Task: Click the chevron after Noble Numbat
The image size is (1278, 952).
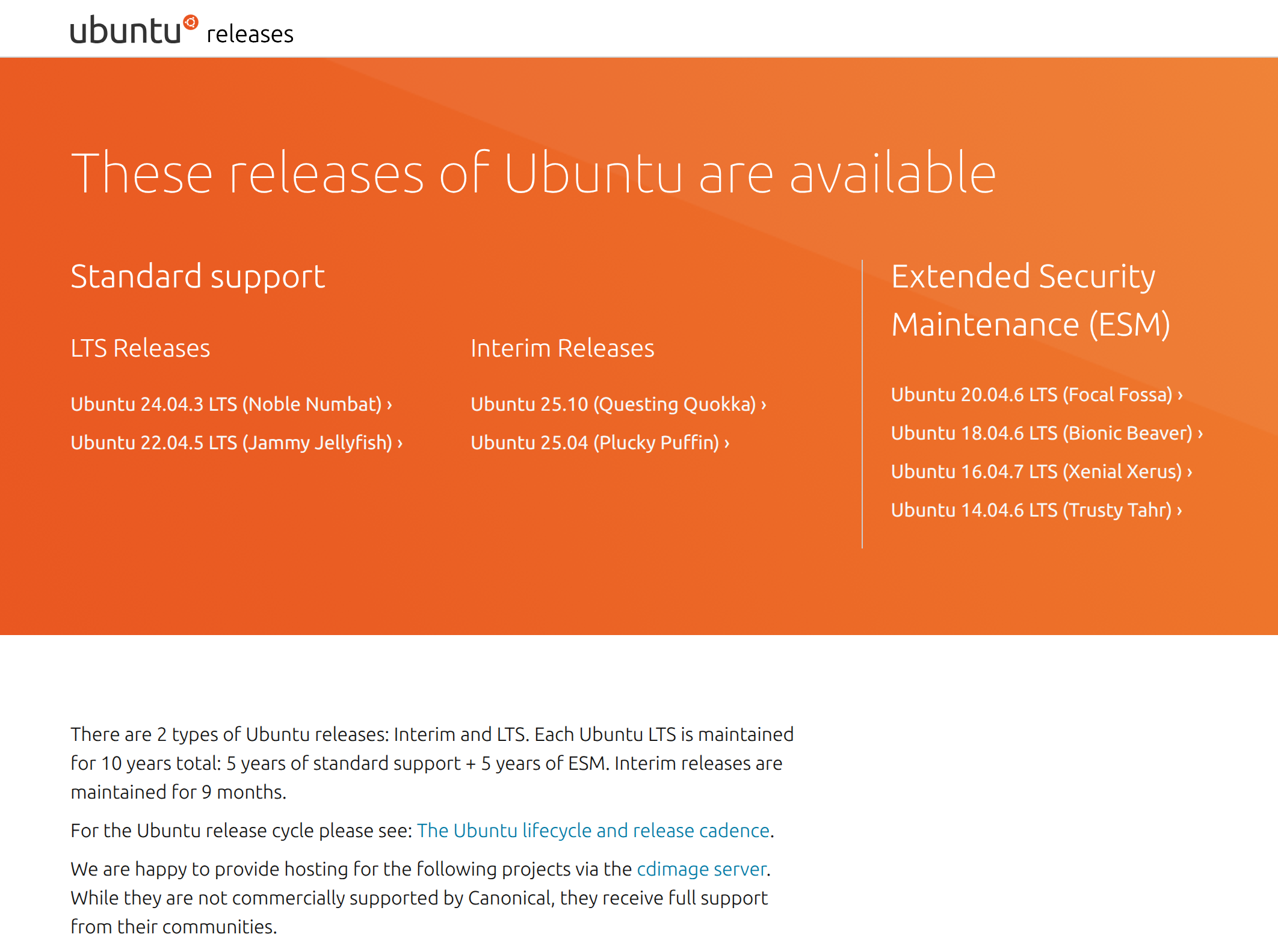Action: 390,405
